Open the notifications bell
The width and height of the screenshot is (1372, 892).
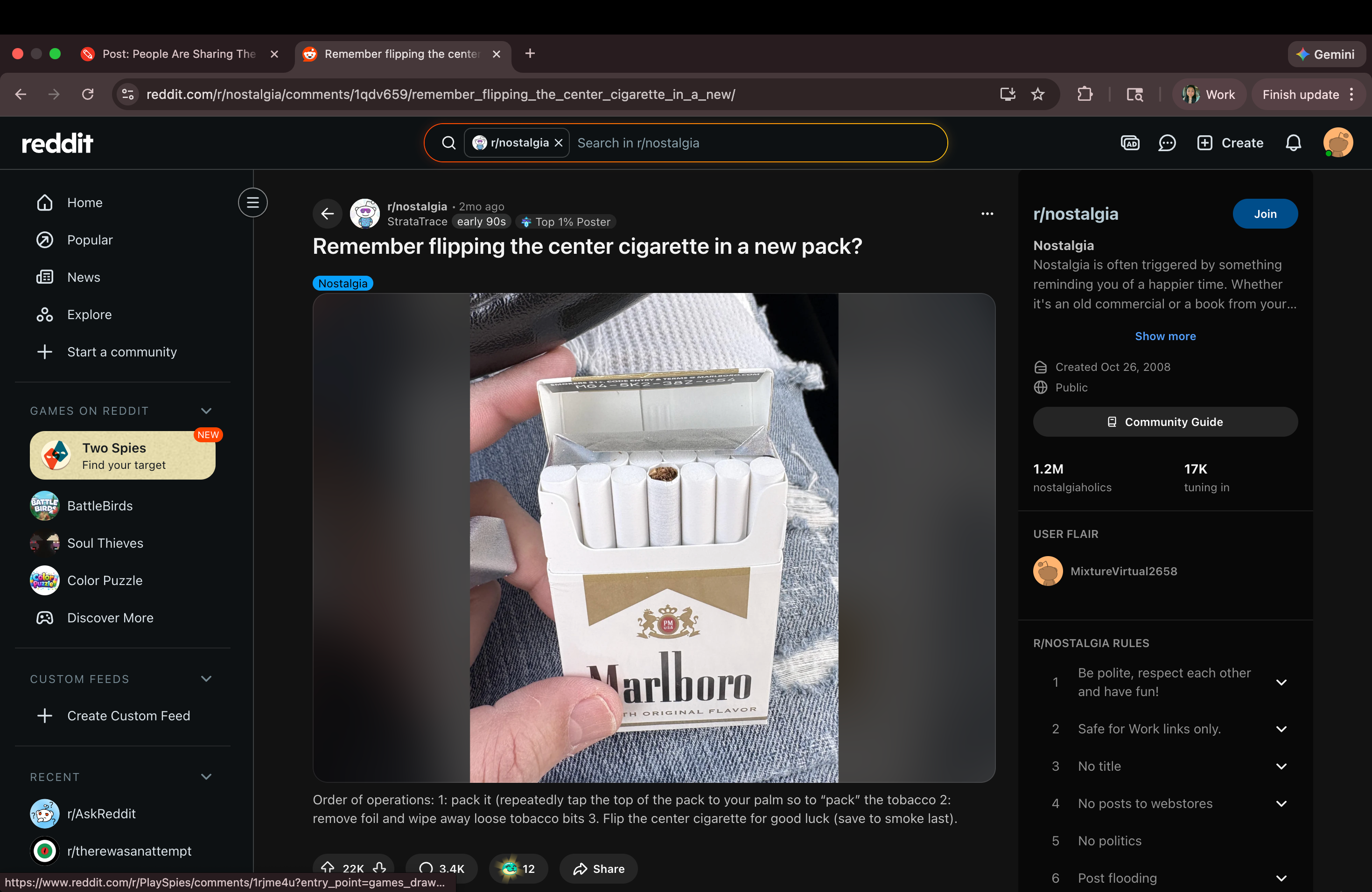[1293, 143]
